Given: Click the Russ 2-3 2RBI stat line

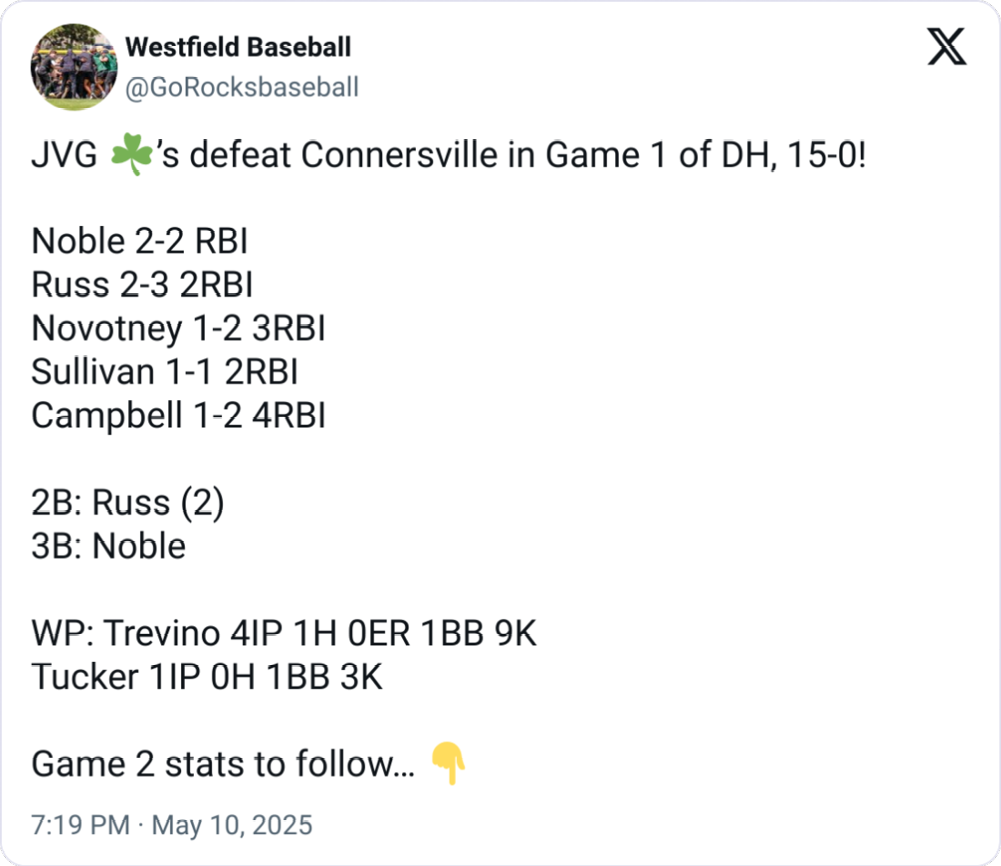Looking at the screenshot, I should pyautogui.click(x=142, y=285).
